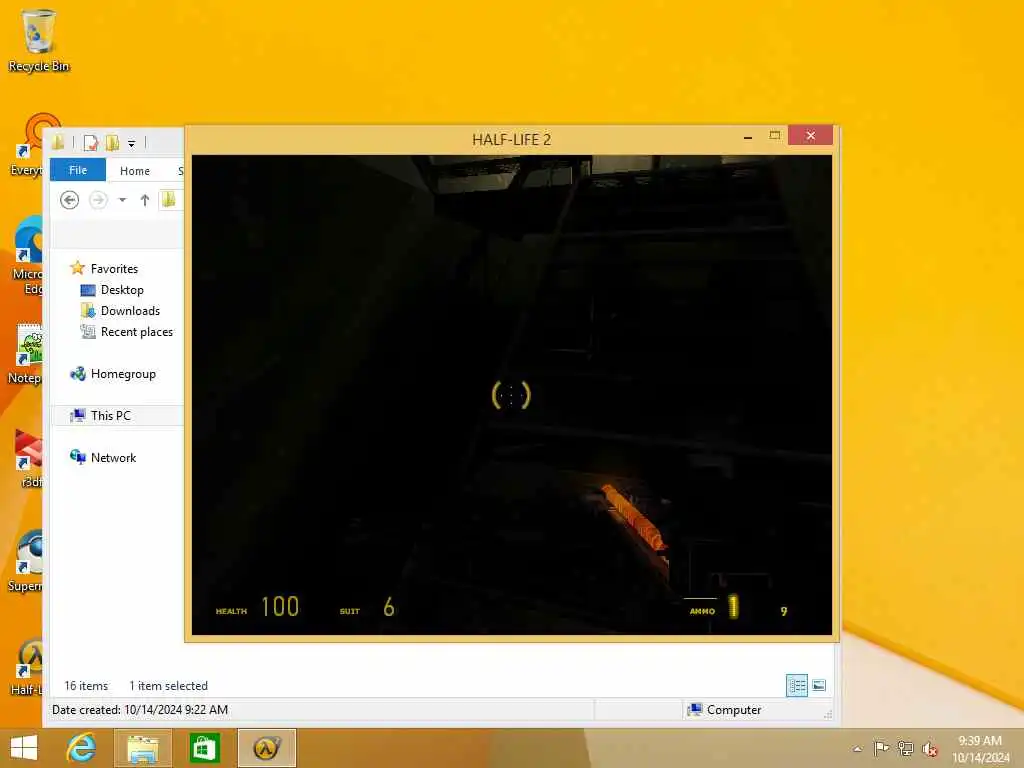Viewport: 1024px width, 768px height.
Task: Select Homegroup in navigation pane
Action: (x=113, y=374)
